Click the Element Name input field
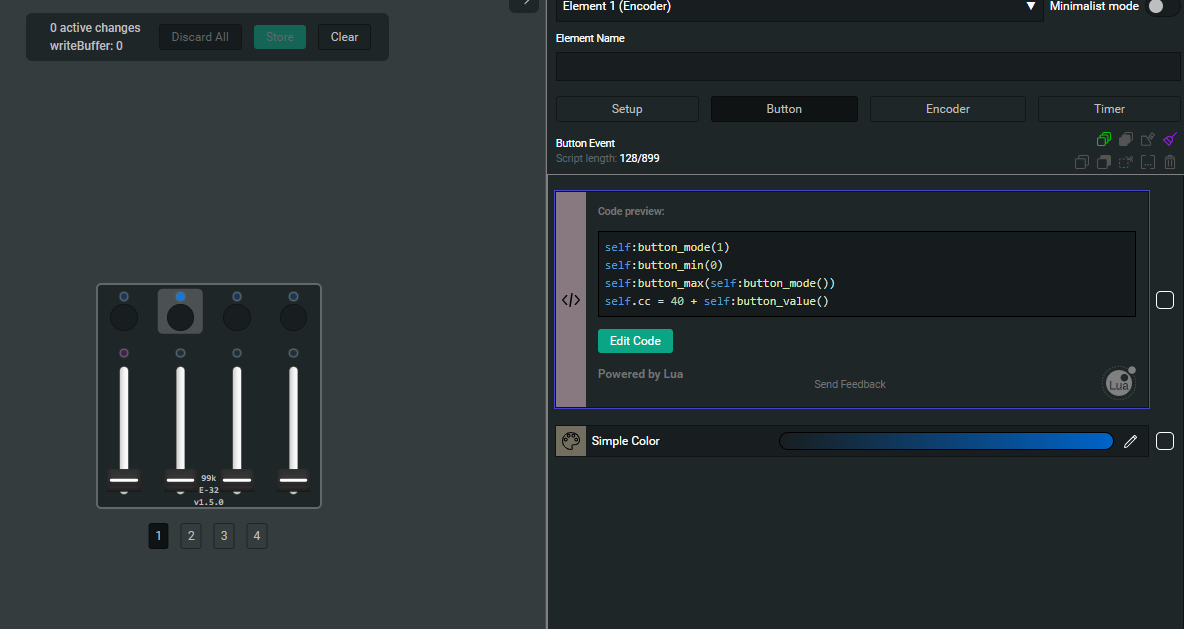 868,67
